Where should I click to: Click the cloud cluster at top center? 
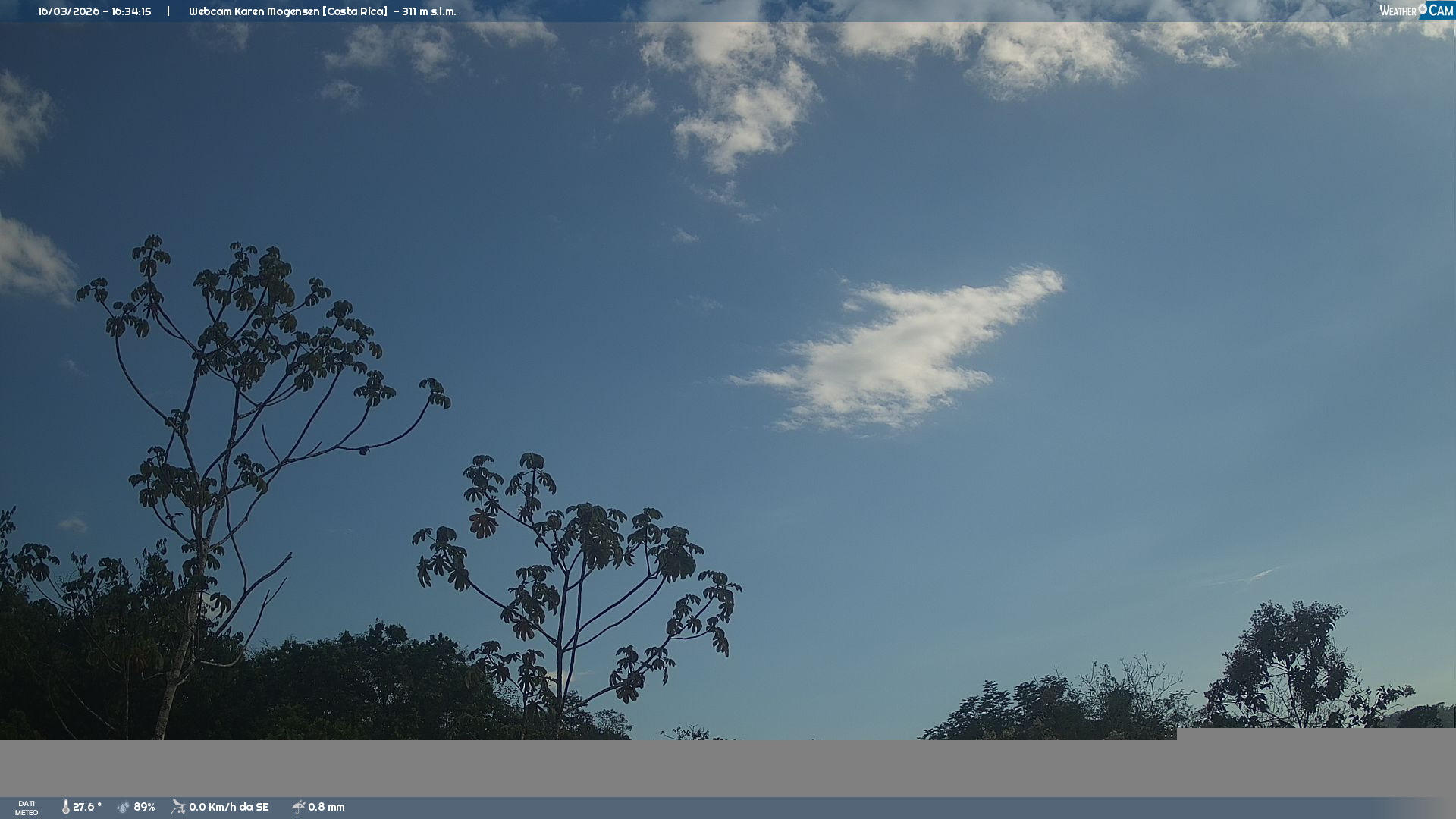tap(743, 106)
